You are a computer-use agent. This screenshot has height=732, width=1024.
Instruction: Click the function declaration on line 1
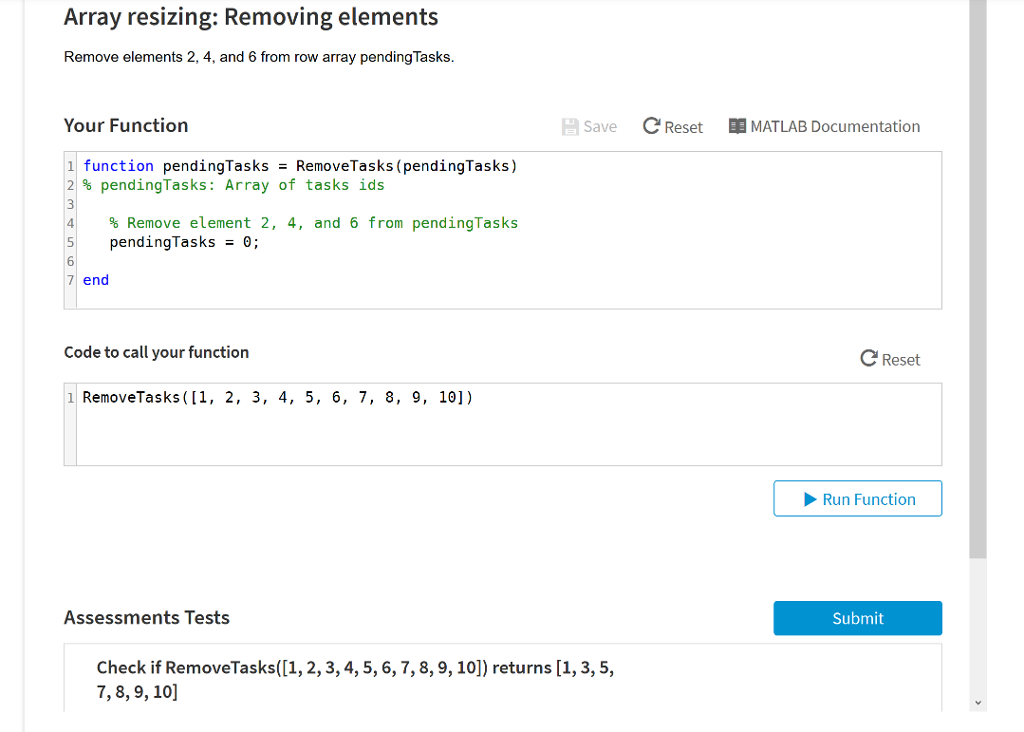click(300, 166)
